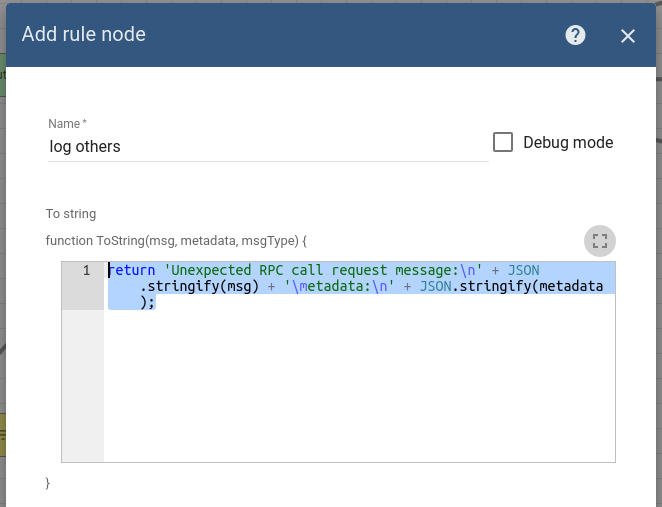Click line number 1 in editor gutter

[86, 270]
